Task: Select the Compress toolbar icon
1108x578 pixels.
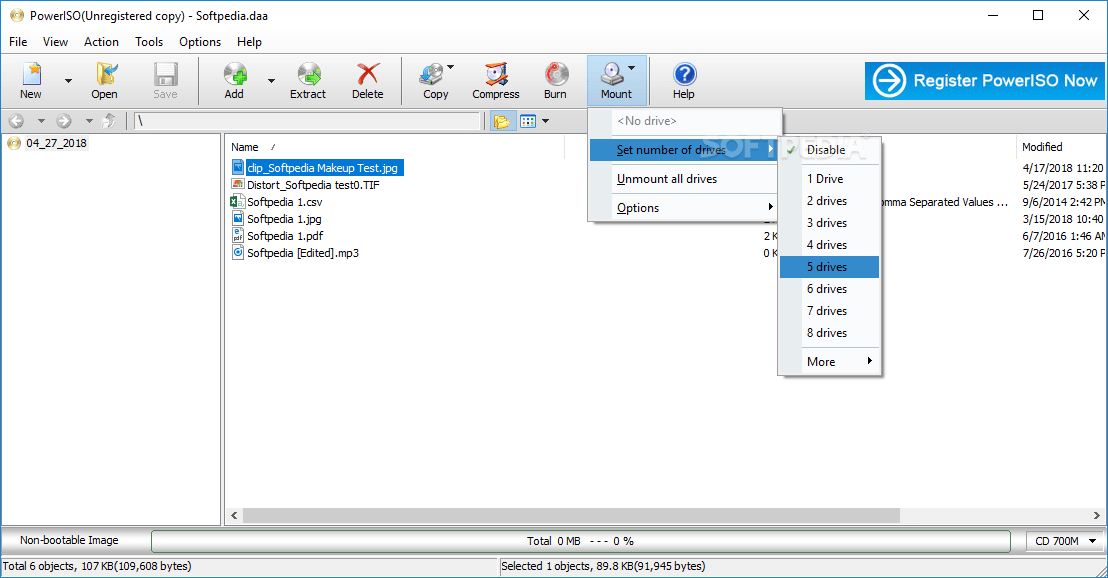Action: pyautogui.click(x=495, y=80)
